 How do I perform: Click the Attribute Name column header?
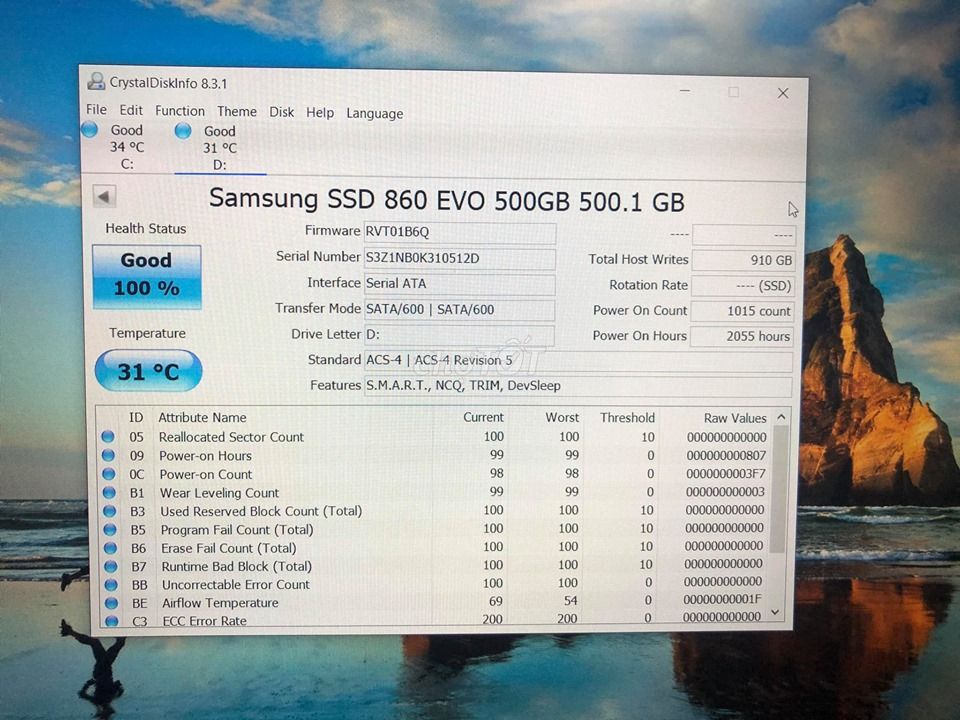pos(203,418)
